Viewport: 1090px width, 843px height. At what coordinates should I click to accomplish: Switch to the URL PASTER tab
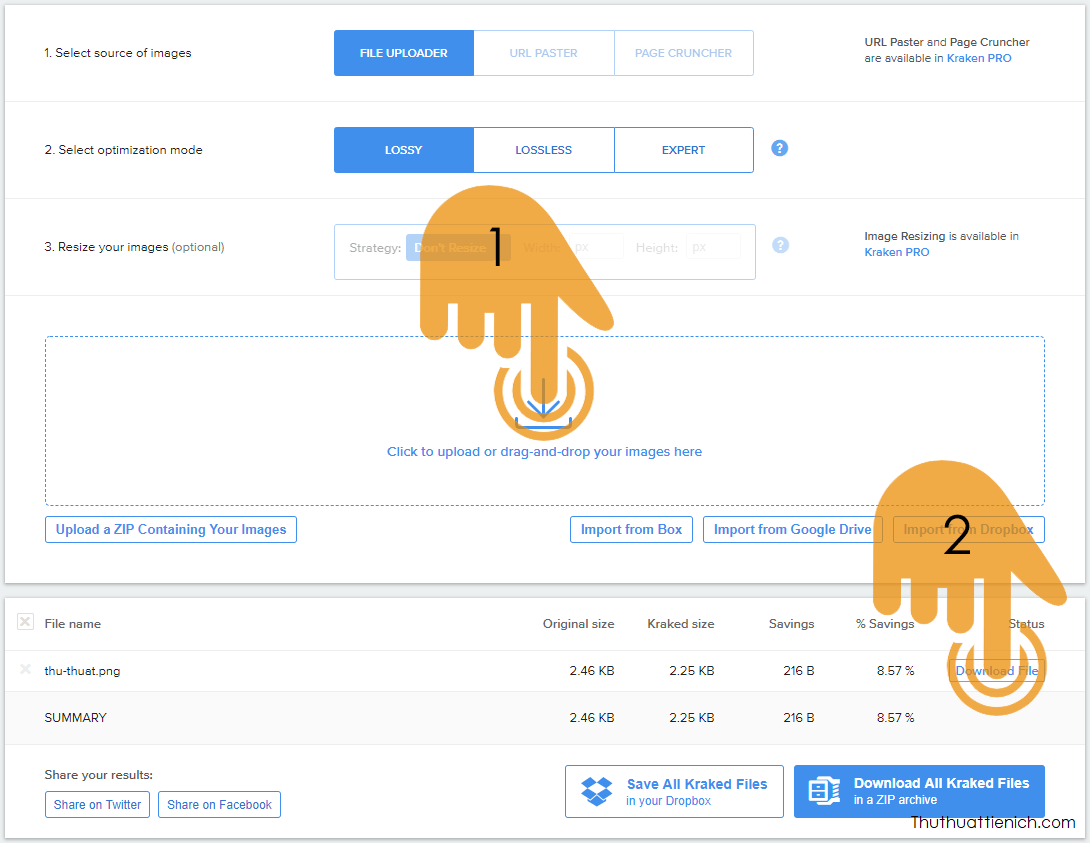click(543, 53)
